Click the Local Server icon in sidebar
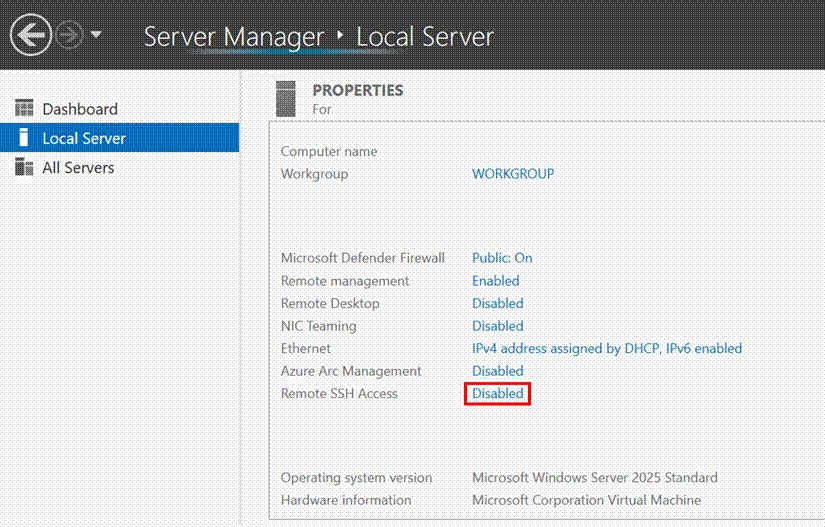Viewport: 825px width, 527px height. (25, 138)
